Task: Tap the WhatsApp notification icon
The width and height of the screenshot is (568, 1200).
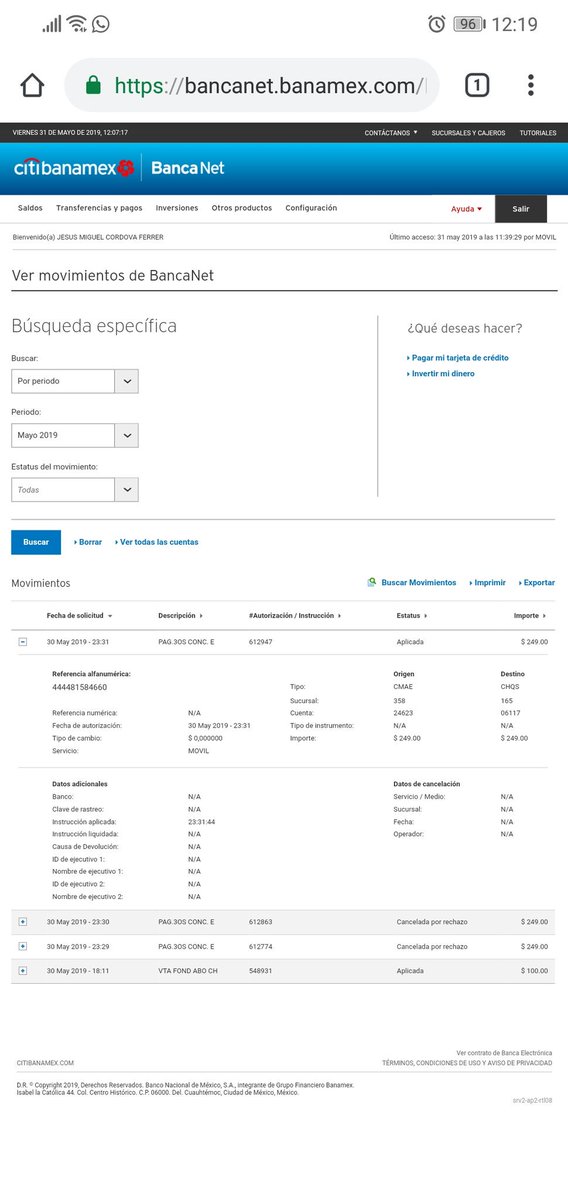Action: 101,24
